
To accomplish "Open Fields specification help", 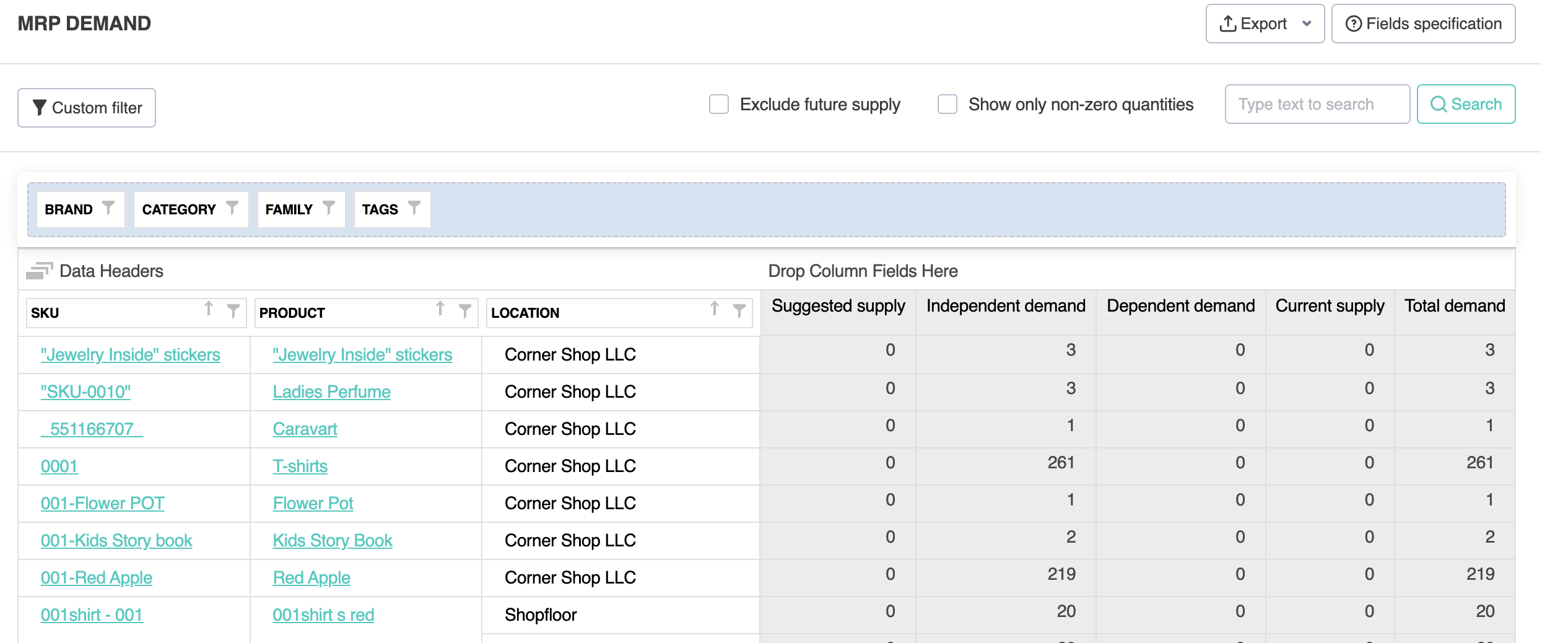I will (x=1423, y=24).
